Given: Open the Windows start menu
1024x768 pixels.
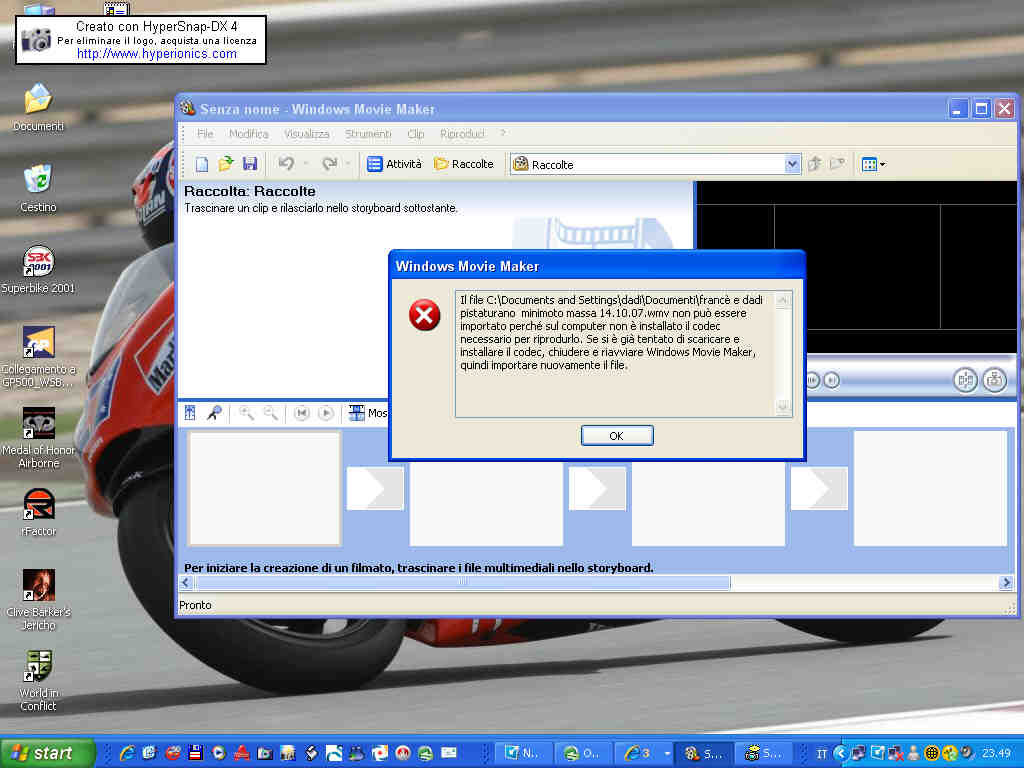Looking at the screenshot, I should point(47,753).
